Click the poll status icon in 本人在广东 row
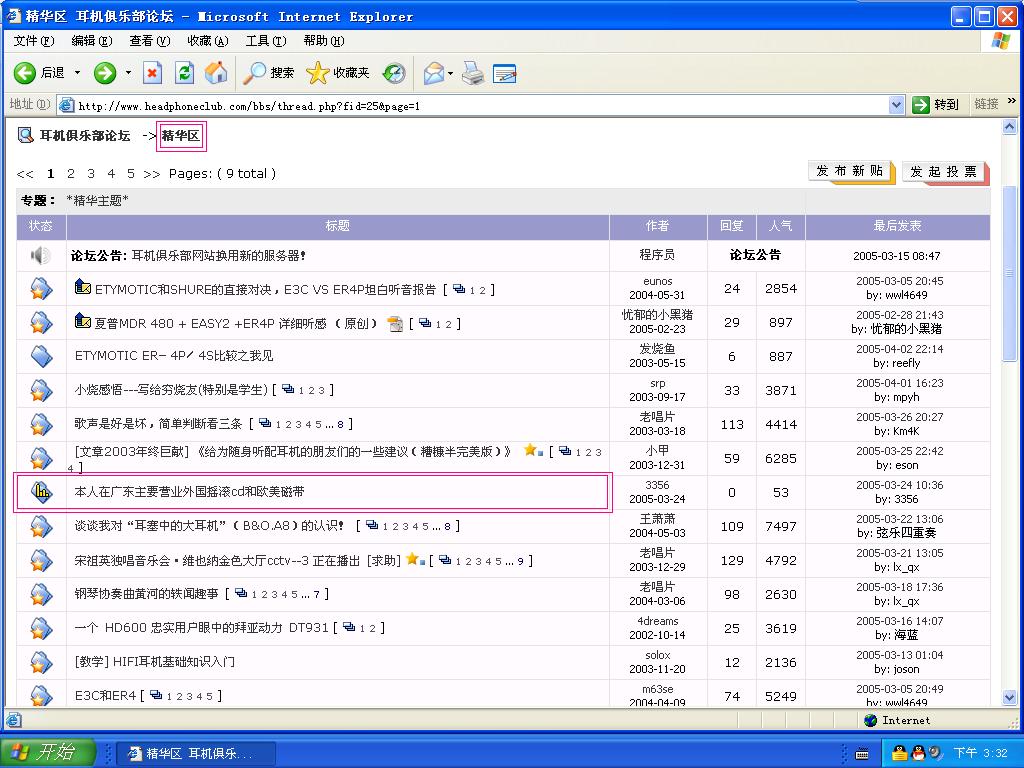Viewport: 1024px width, 768px height. [x=40, y=492]
